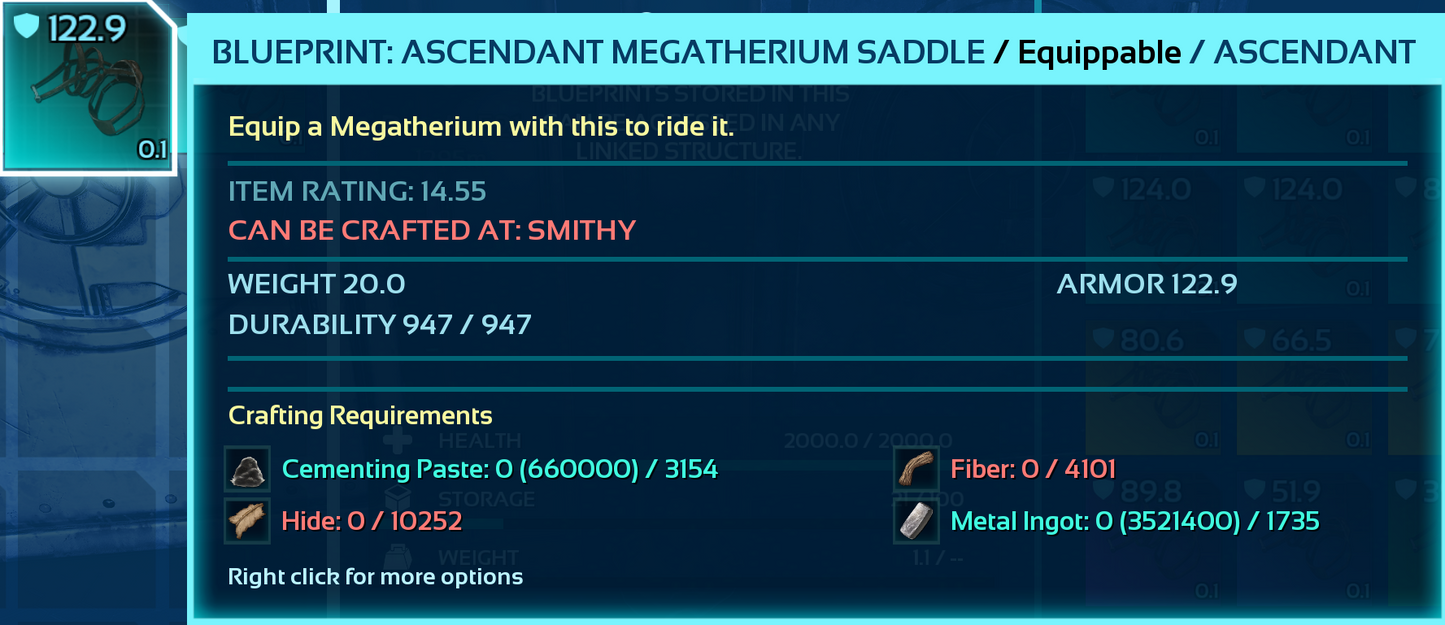Click the shield icon on the selected blueprint
1445x625 pixels.
click(29, 27)
